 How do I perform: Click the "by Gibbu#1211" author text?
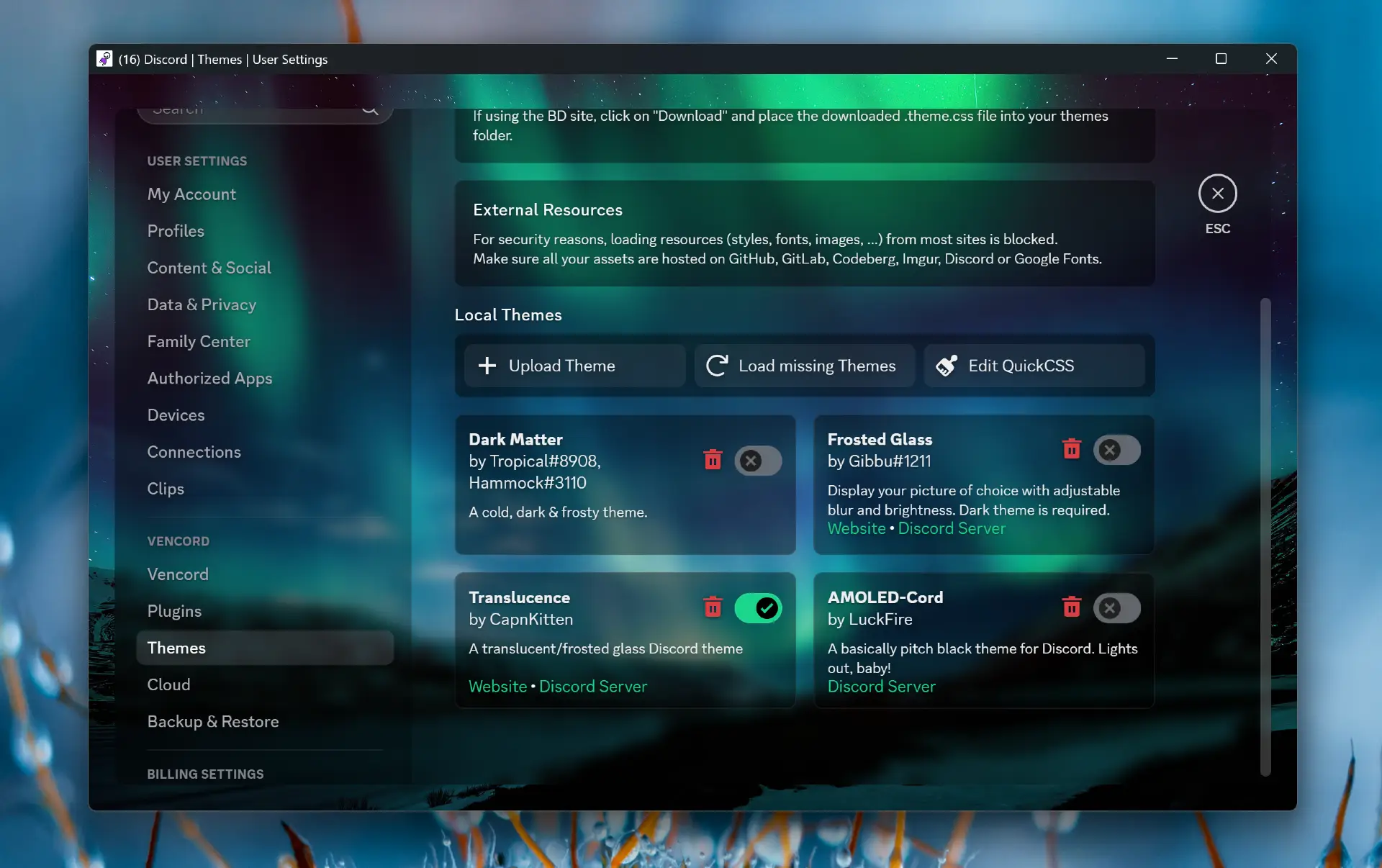(x=879, y=461)
